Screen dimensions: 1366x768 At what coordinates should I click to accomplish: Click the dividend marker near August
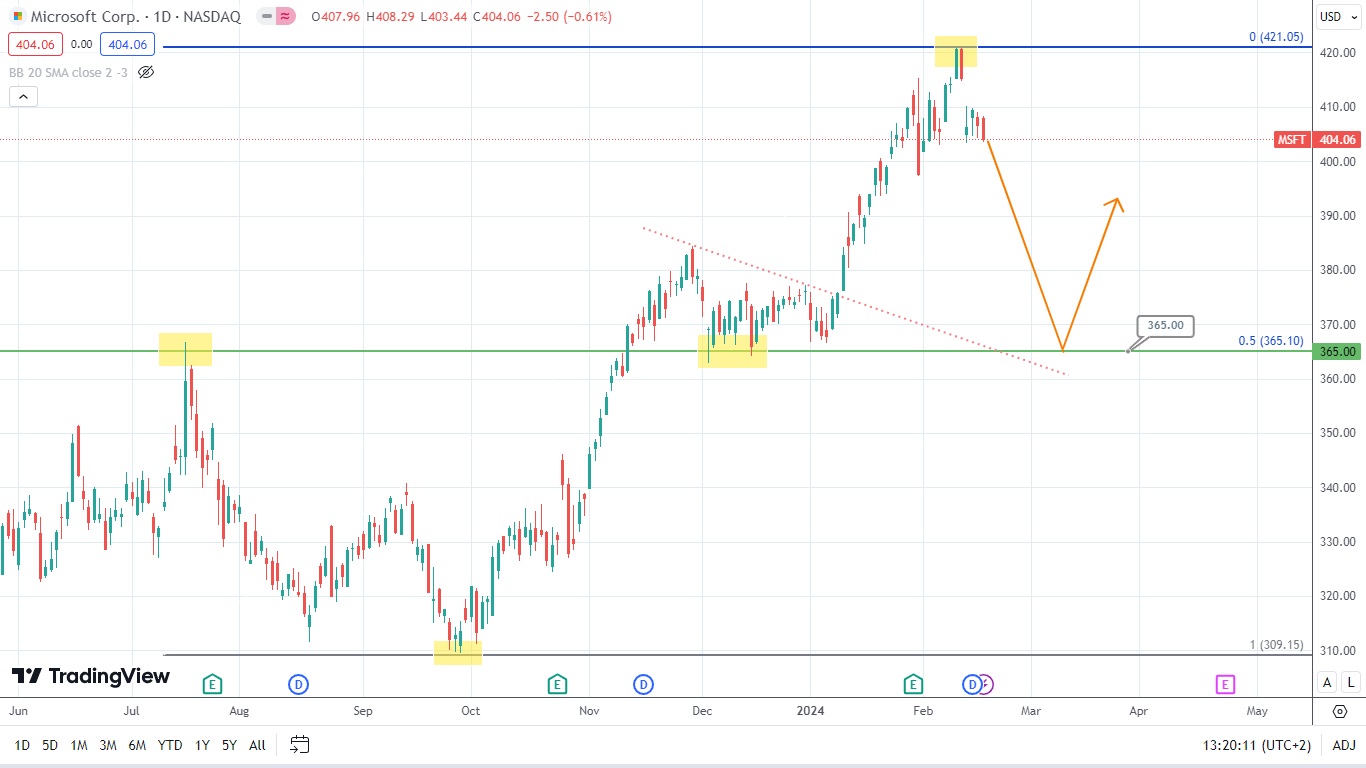(298, 684)
